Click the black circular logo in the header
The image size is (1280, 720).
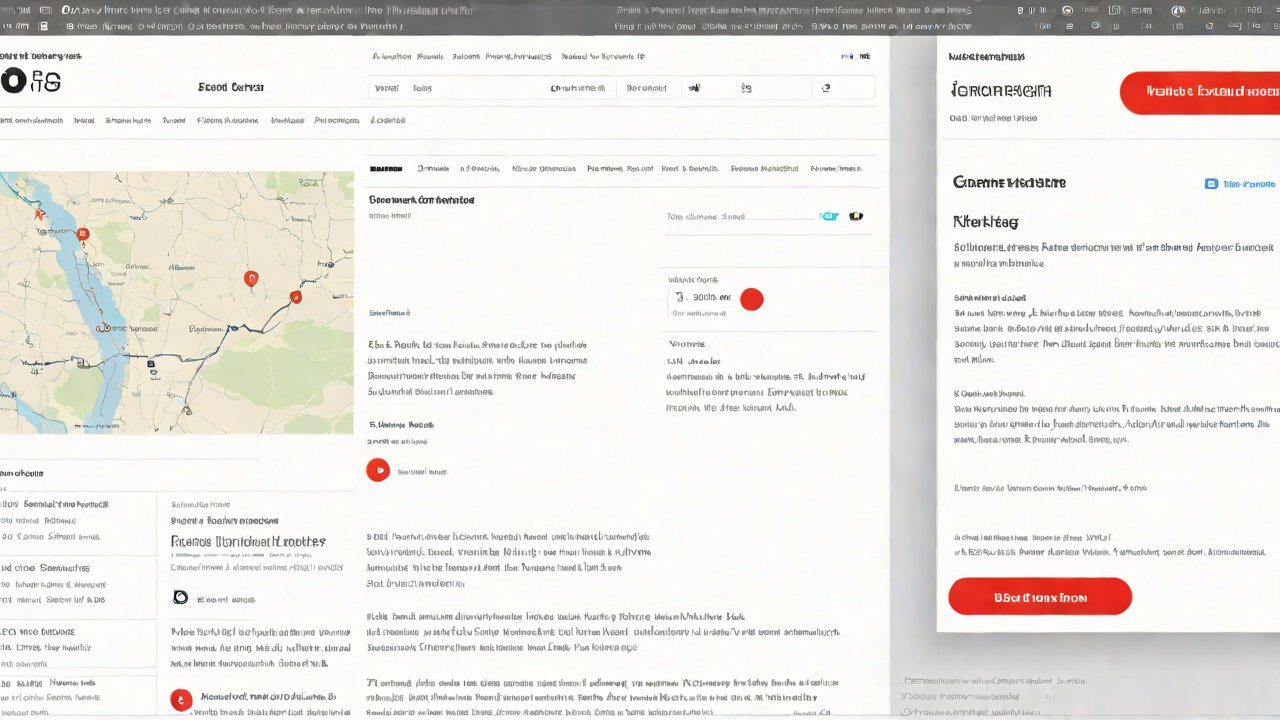(x=13, y=82)
